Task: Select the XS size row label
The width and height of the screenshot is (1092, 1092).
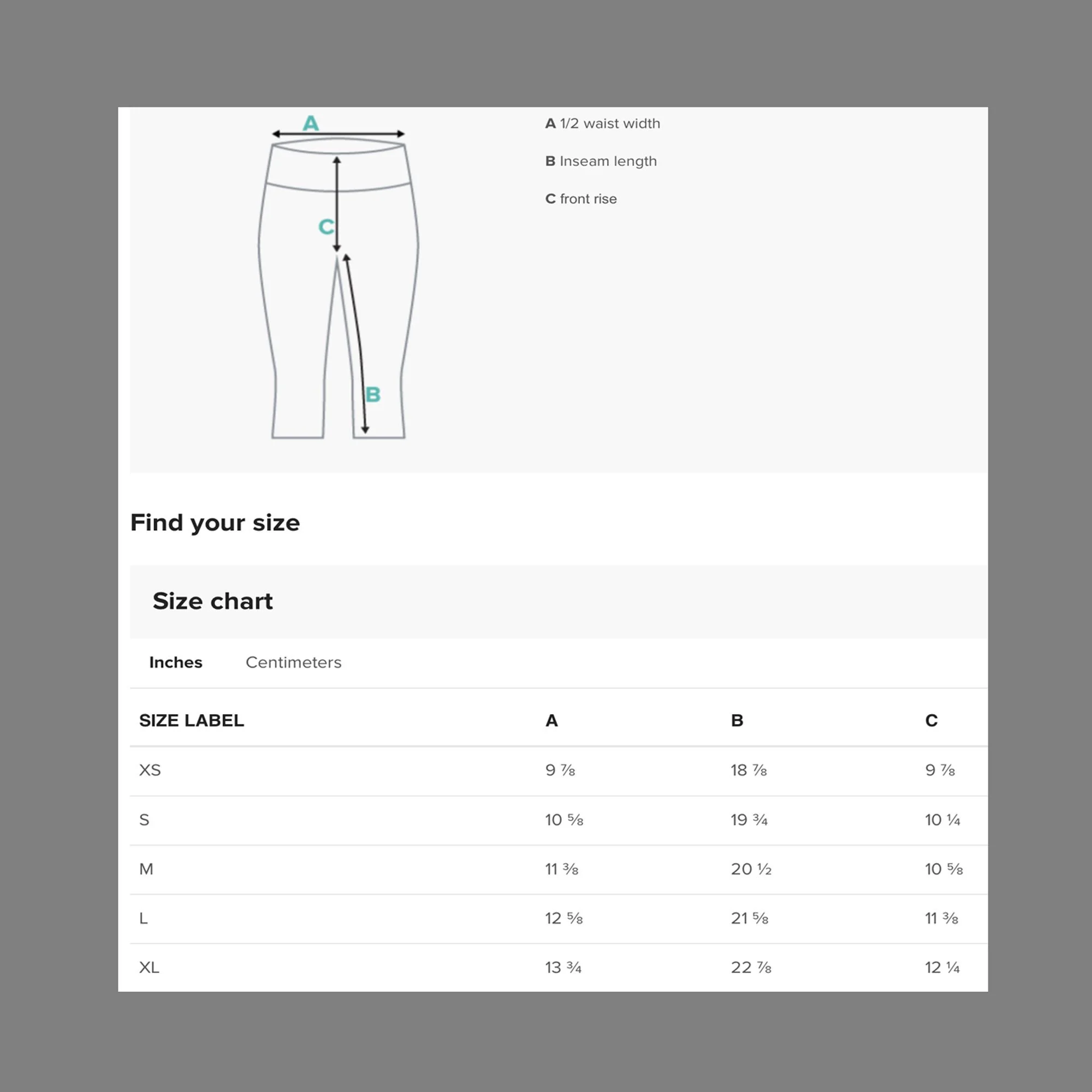Action: (x=150, y=770)
